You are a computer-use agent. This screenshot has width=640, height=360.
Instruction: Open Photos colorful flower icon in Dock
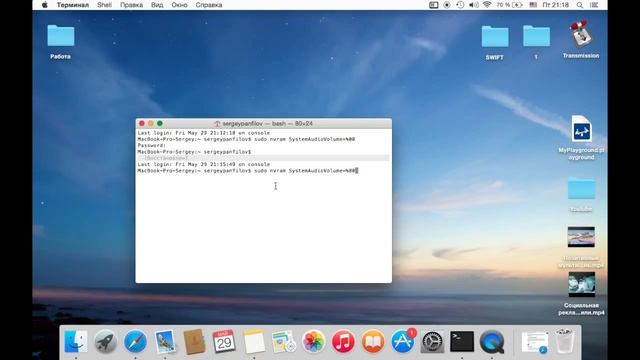313,341
